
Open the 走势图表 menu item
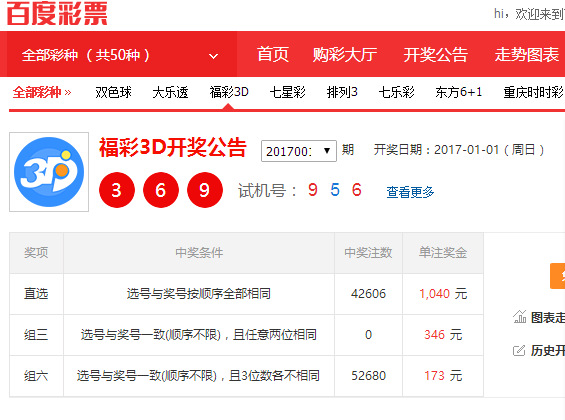click(x=527, y=55)
